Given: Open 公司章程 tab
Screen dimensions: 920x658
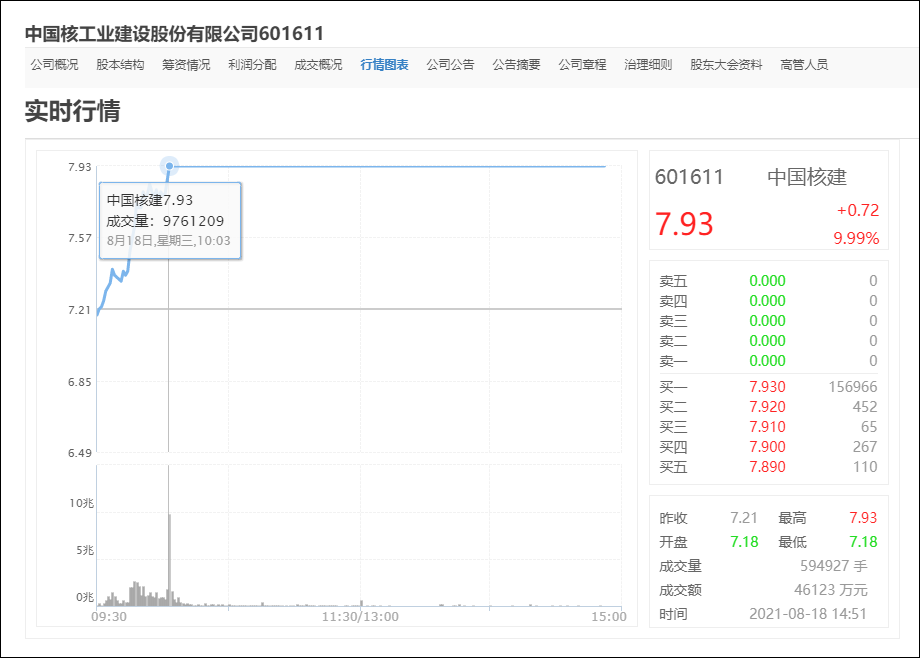Looking at the screenshot, I should point(582,65).
